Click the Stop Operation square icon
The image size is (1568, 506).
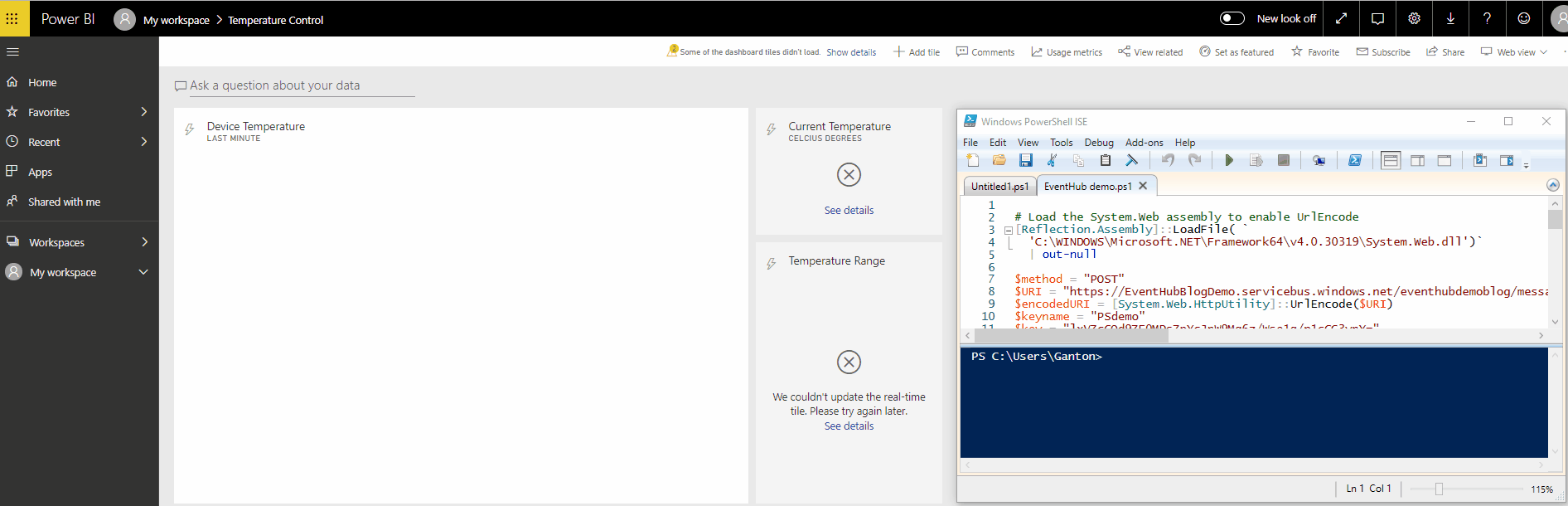point(1284,160)
